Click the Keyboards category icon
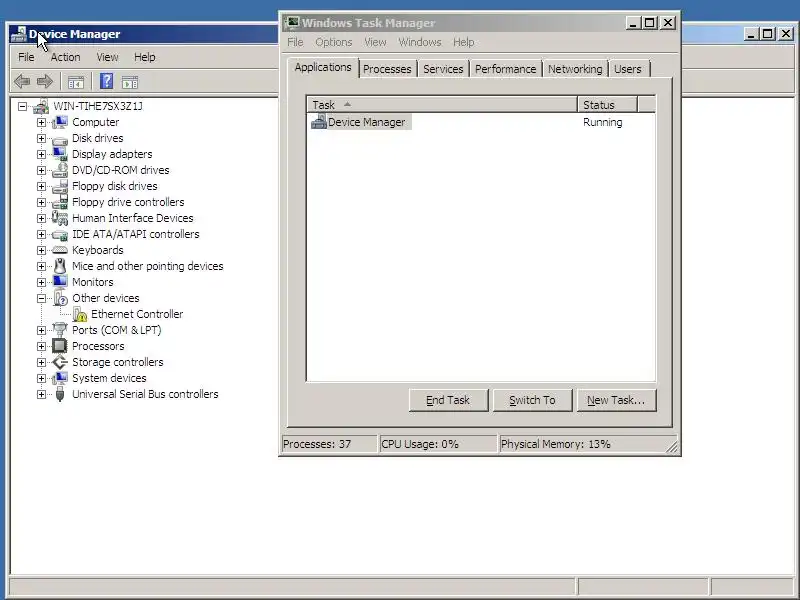This screenshot has height=600, width=800. tap(60, 250)
